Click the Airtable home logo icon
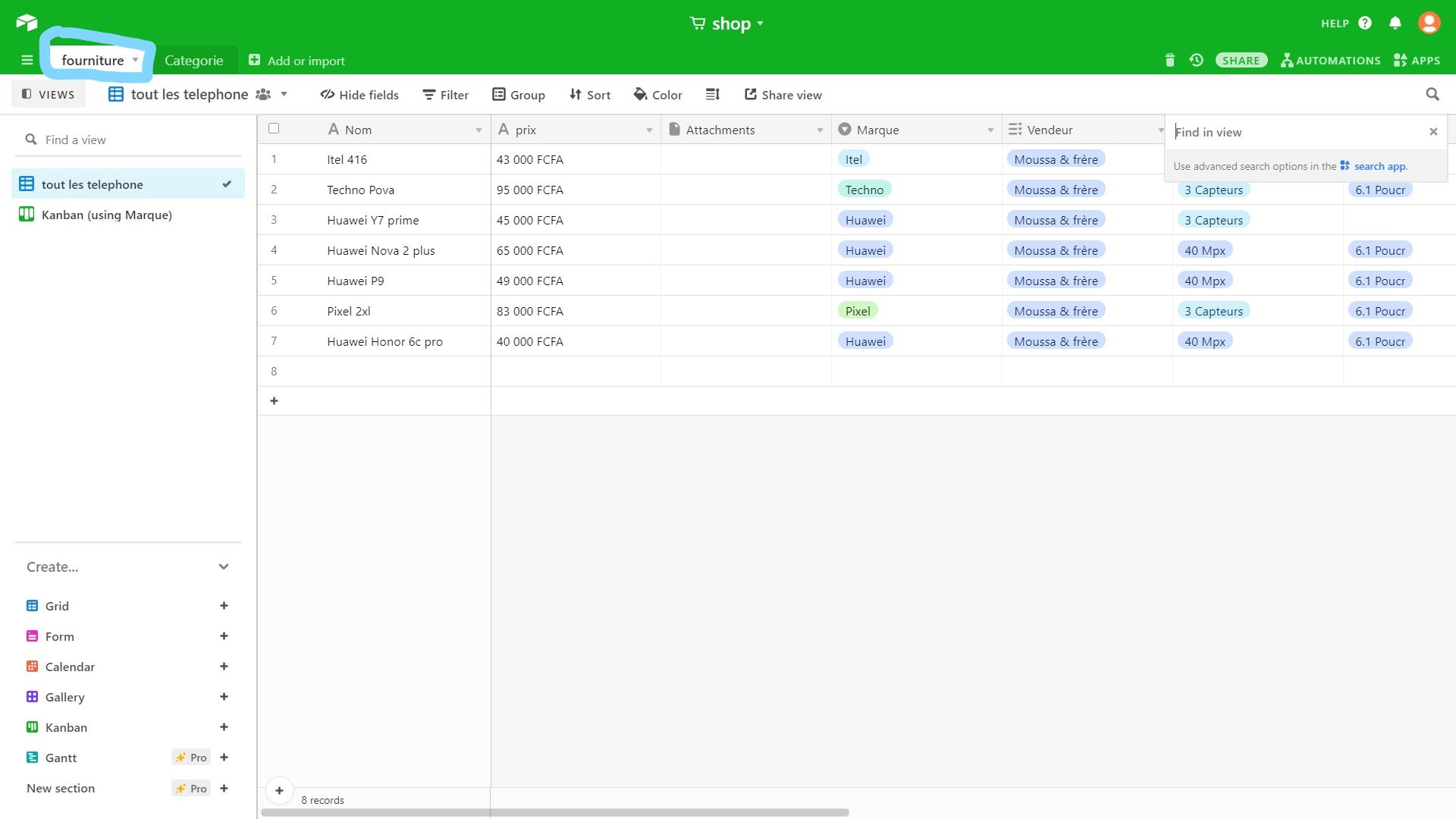 [27, 23]
